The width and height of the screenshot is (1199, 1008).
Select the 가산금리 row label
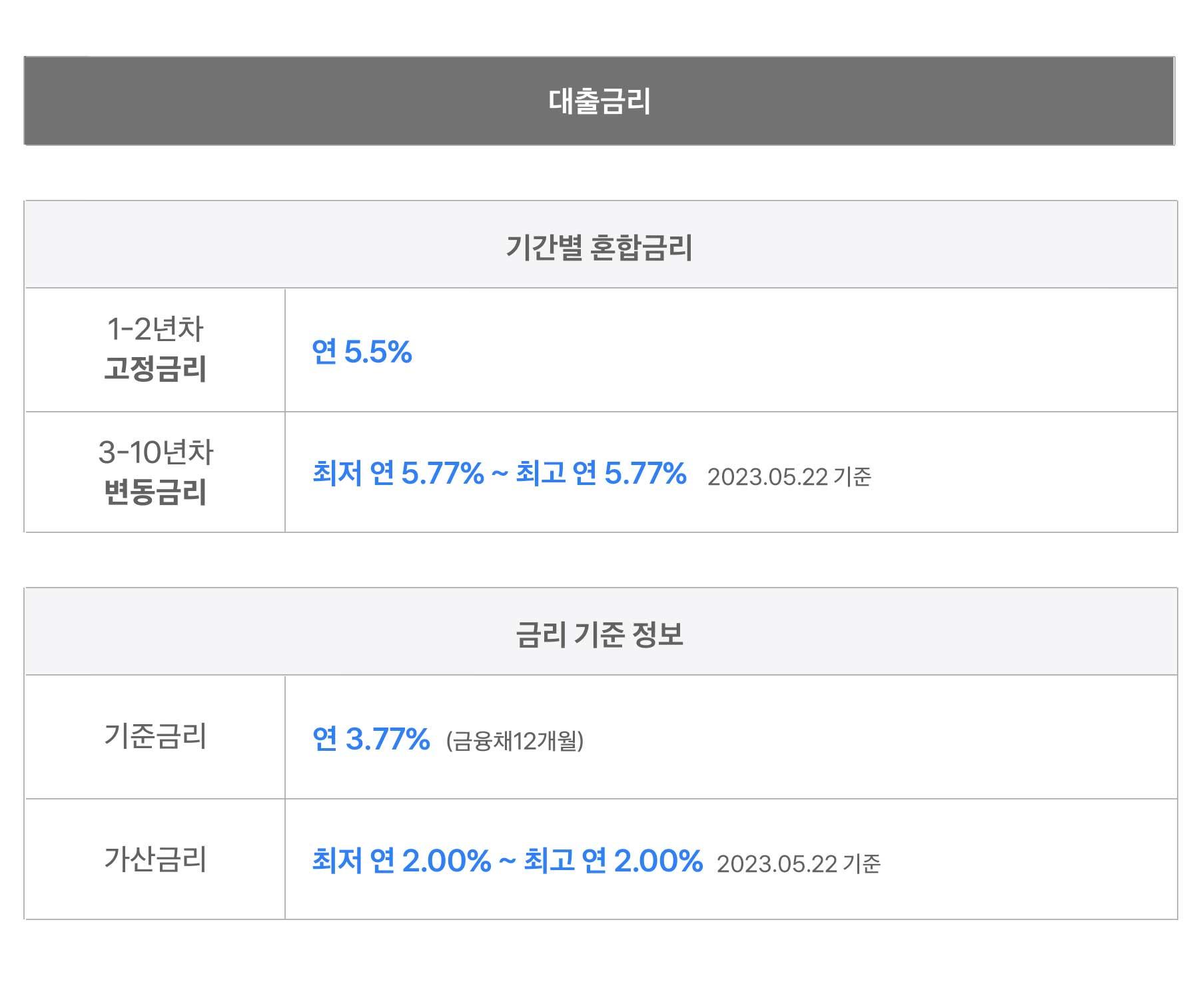point(155,859)
